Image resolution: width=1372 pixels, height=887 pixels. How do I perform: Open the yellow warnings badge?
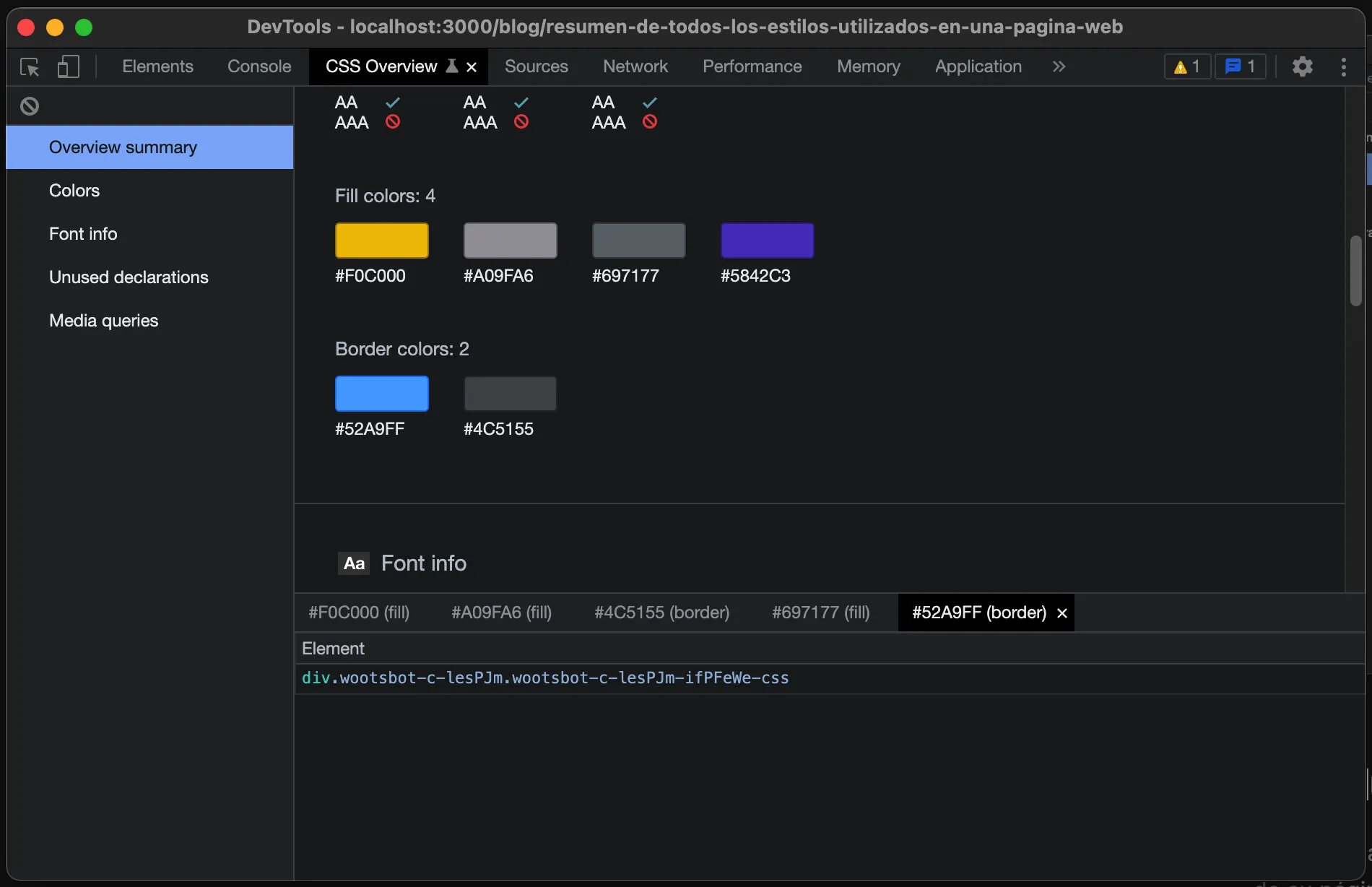coord(1186,66)
